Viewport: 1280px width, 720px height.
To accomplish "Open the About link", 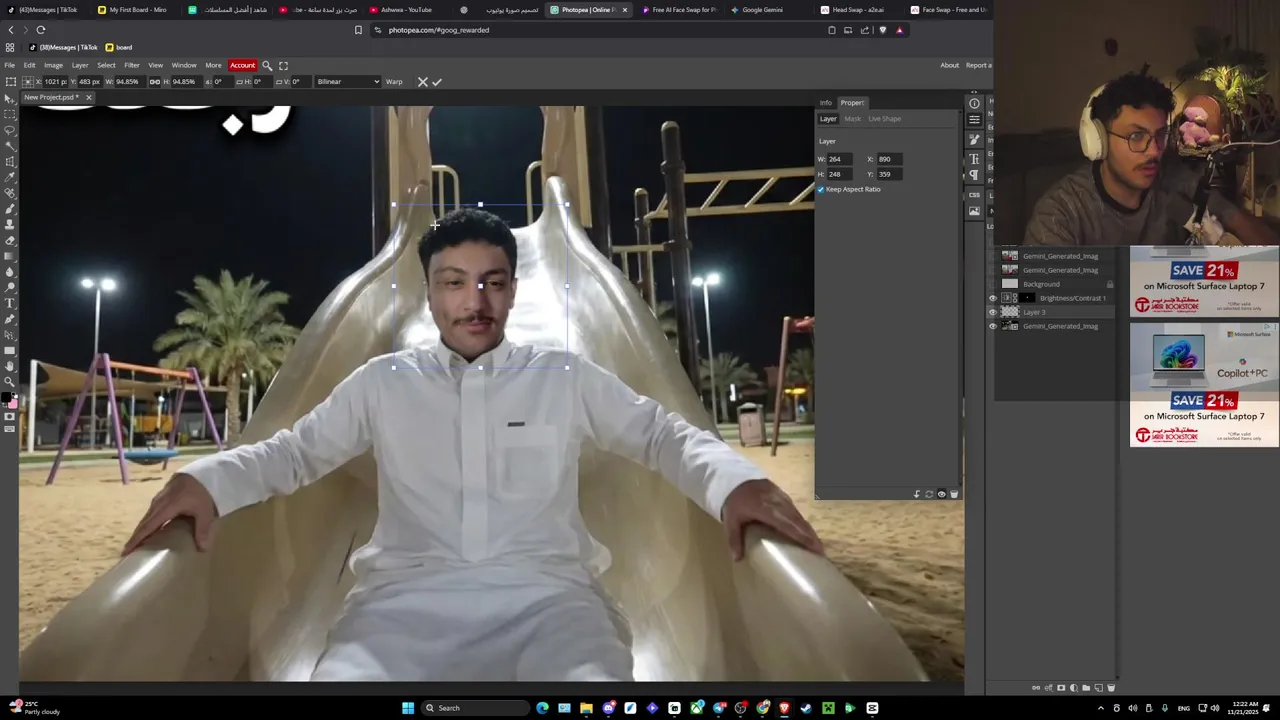I will (949, 65).
